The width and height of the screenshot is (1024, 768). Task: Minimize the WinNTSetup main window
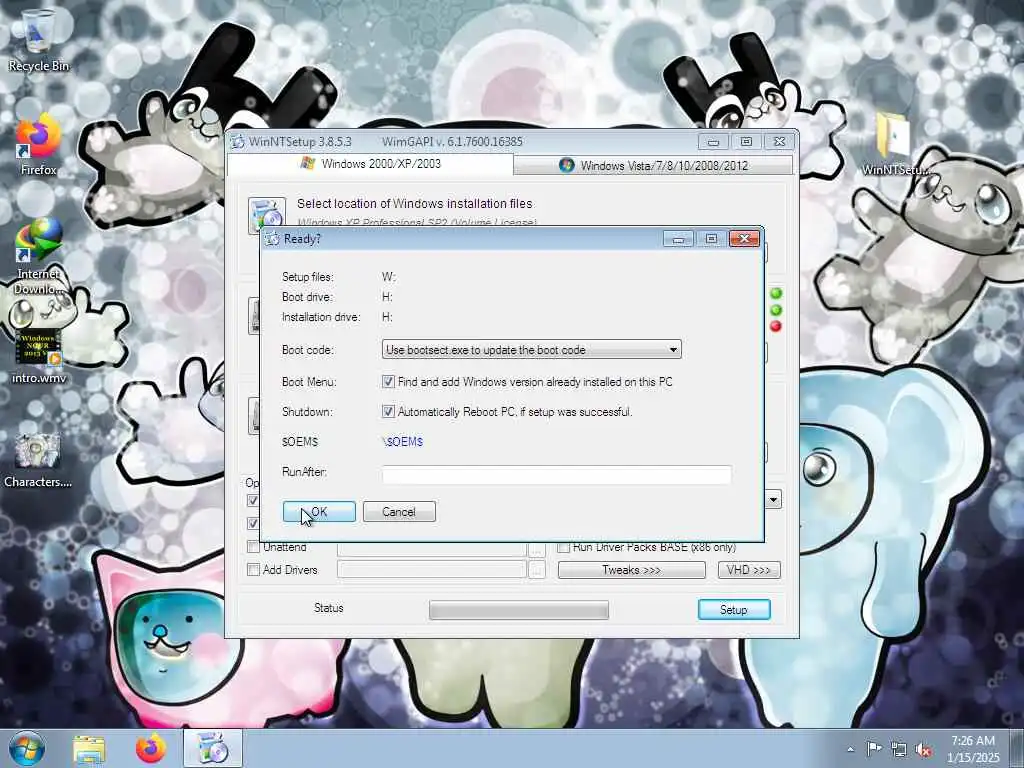(x=713, y=142)
